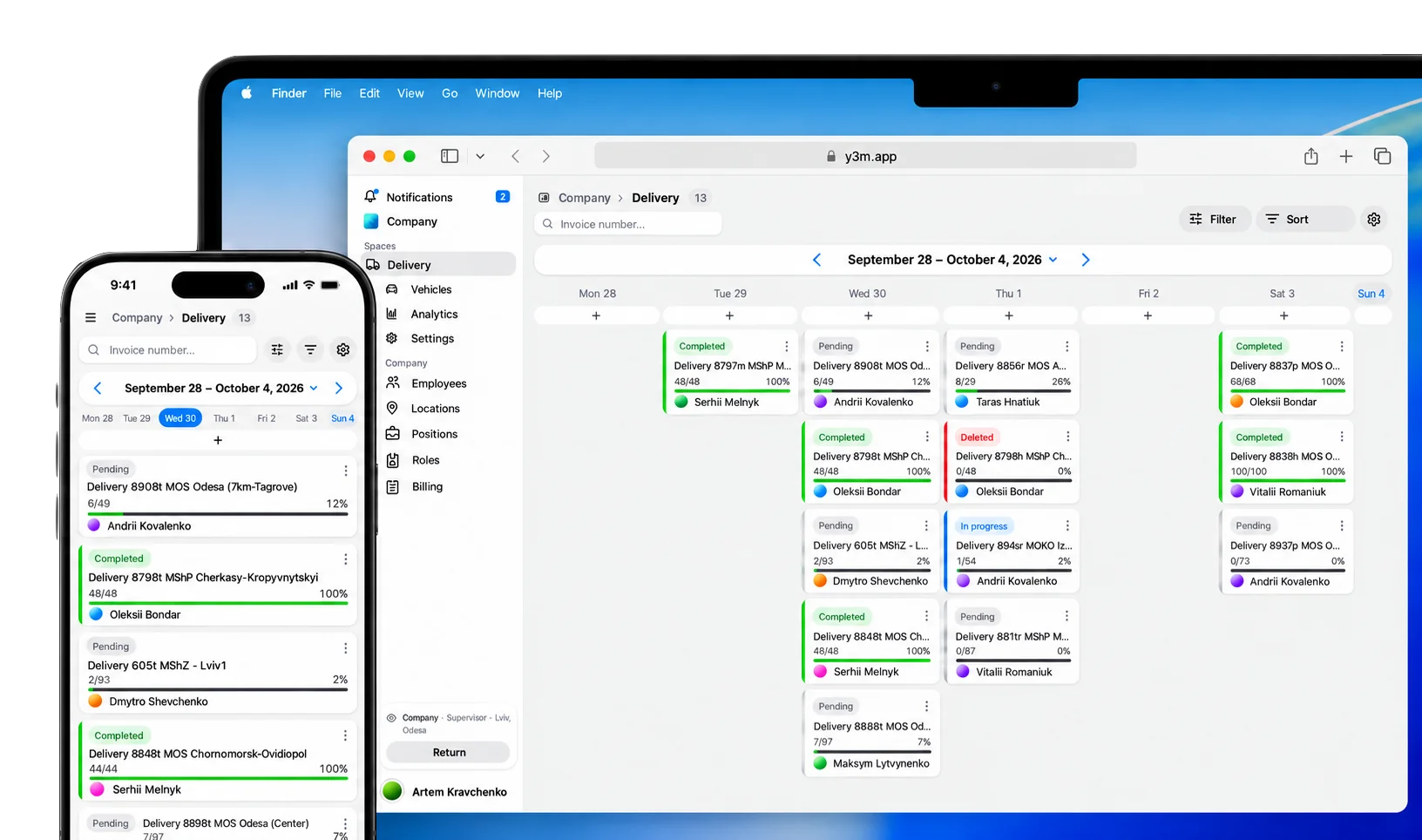
Task: Add a delivery under Mon 28
Action: (x=596, y=315)
